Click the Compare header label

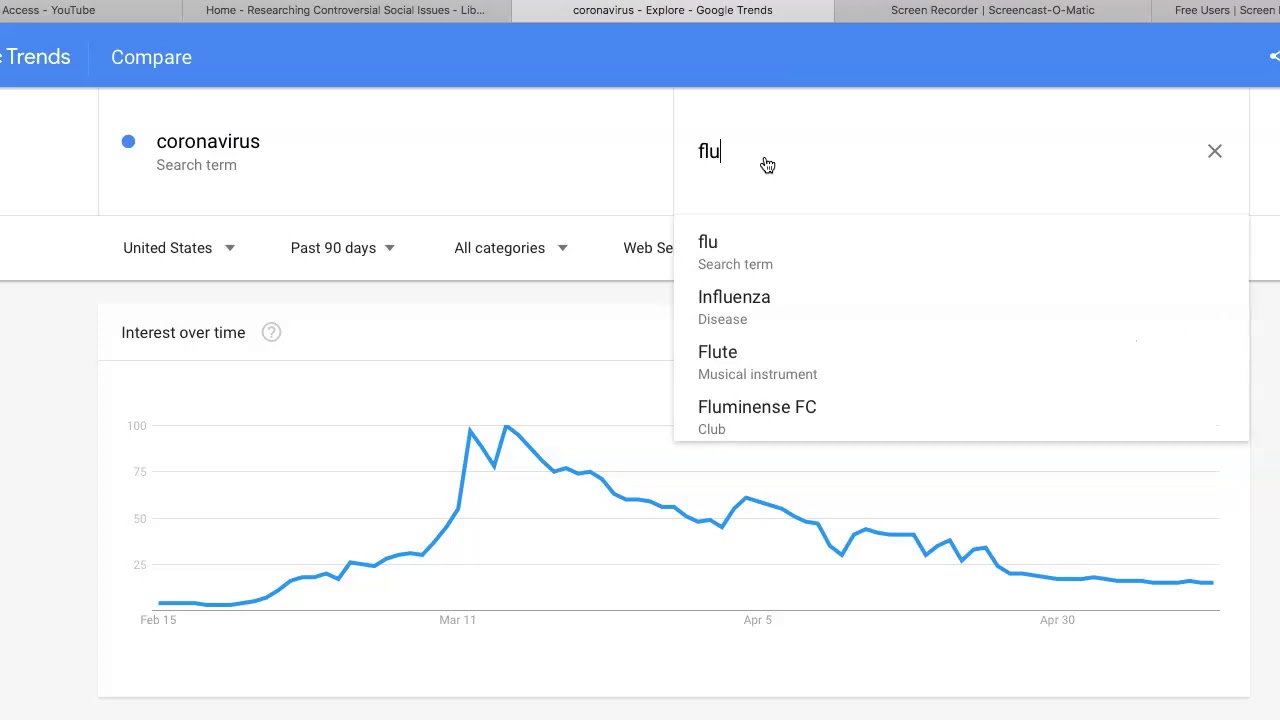151,57
